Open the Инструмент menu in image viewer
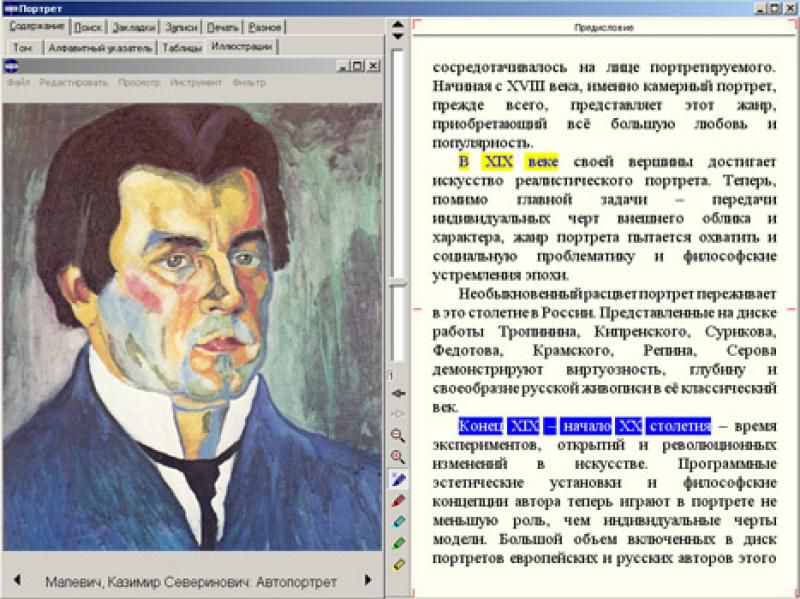 pyautogui.click(x=195, y=83)
